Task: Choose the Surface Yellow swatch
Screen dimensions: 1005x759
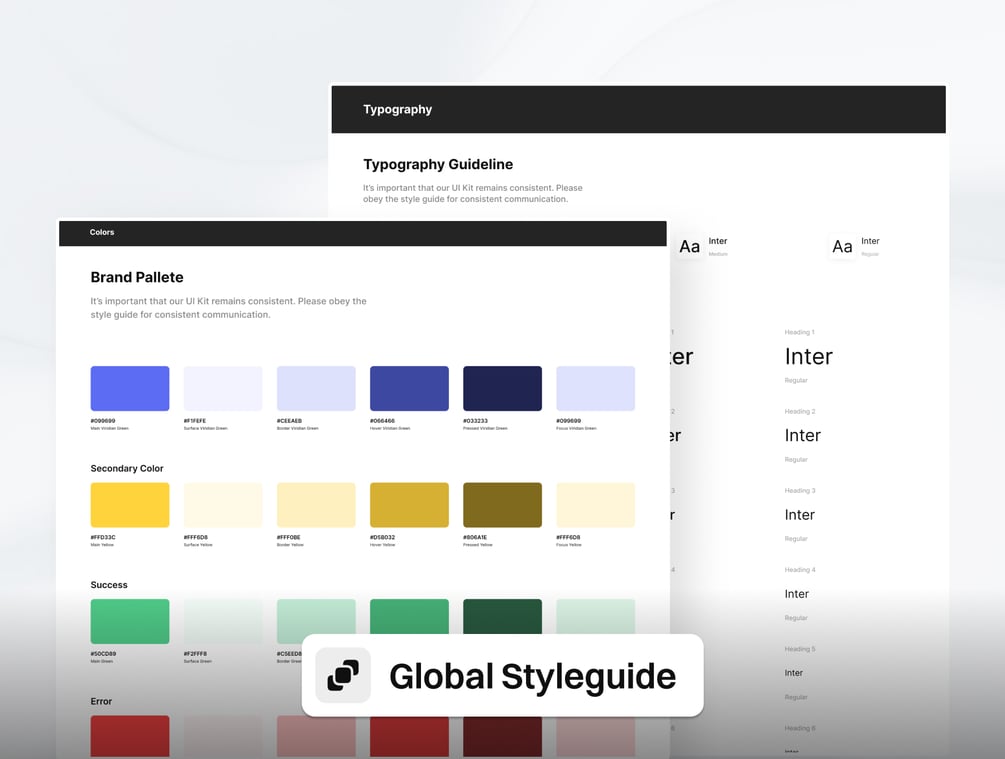Action: [223, 505]
